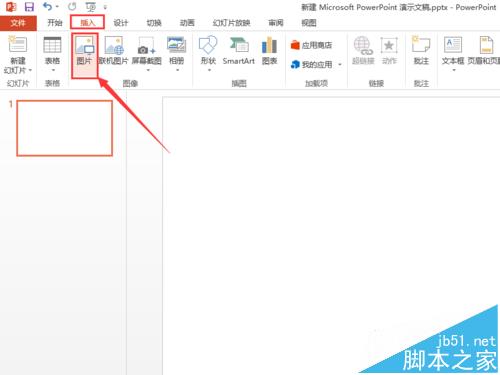
Task: Click the 动作 (Action) icon
Action: point(389,45)
